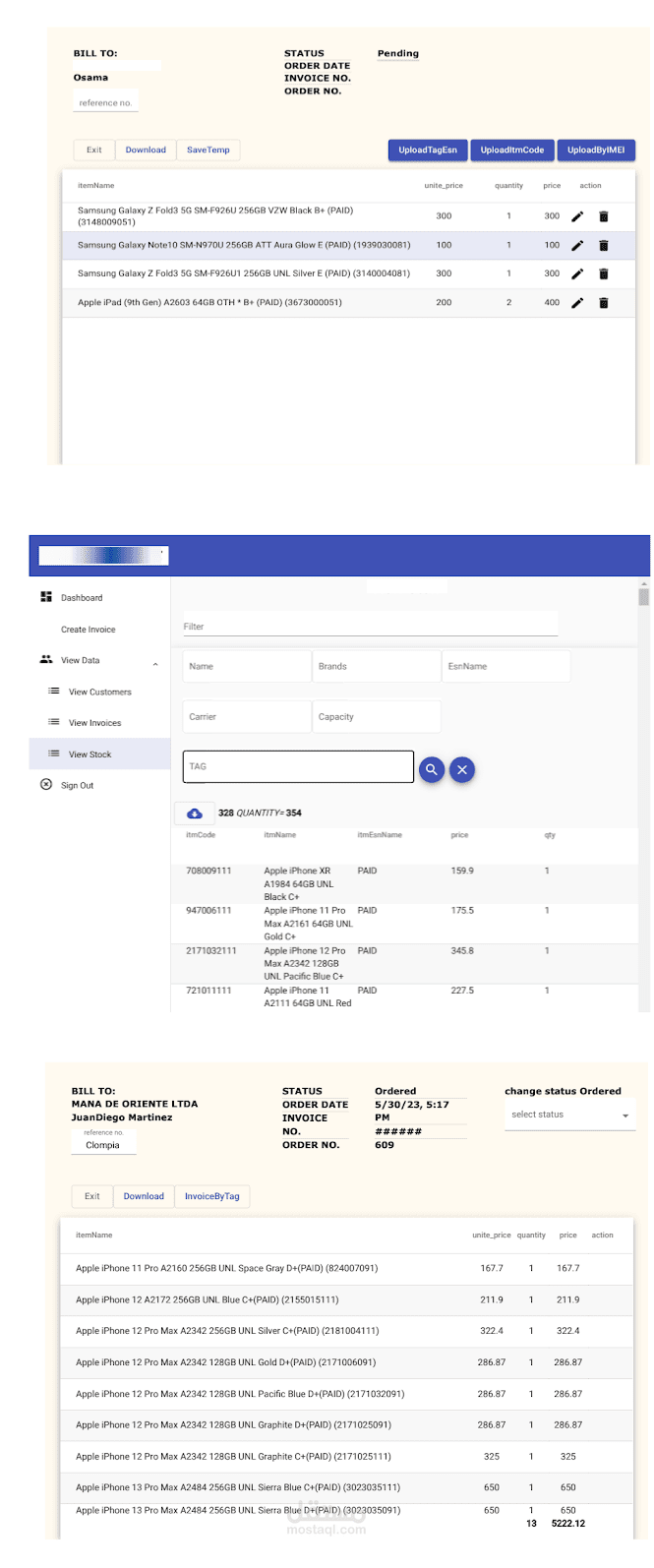Edit the Galaxy Z Fold3 UNL Silver row
The width and height of the screenshot is (654, 1568).
point(577,273)
